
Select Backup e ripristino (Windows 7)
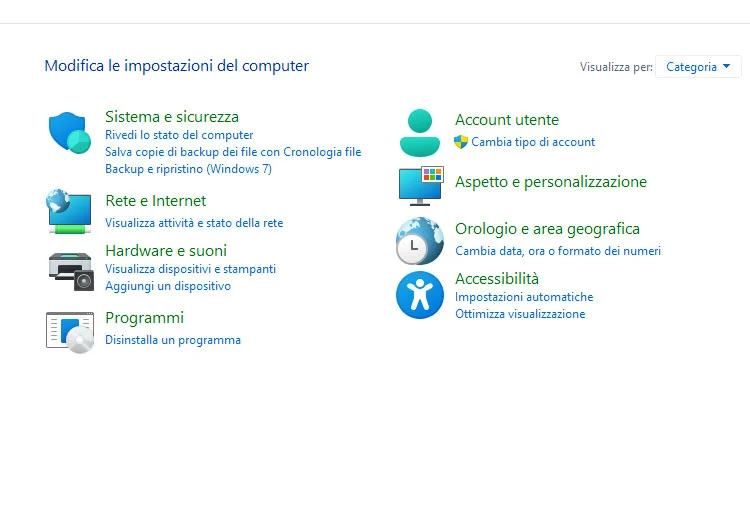click(188, 169)
